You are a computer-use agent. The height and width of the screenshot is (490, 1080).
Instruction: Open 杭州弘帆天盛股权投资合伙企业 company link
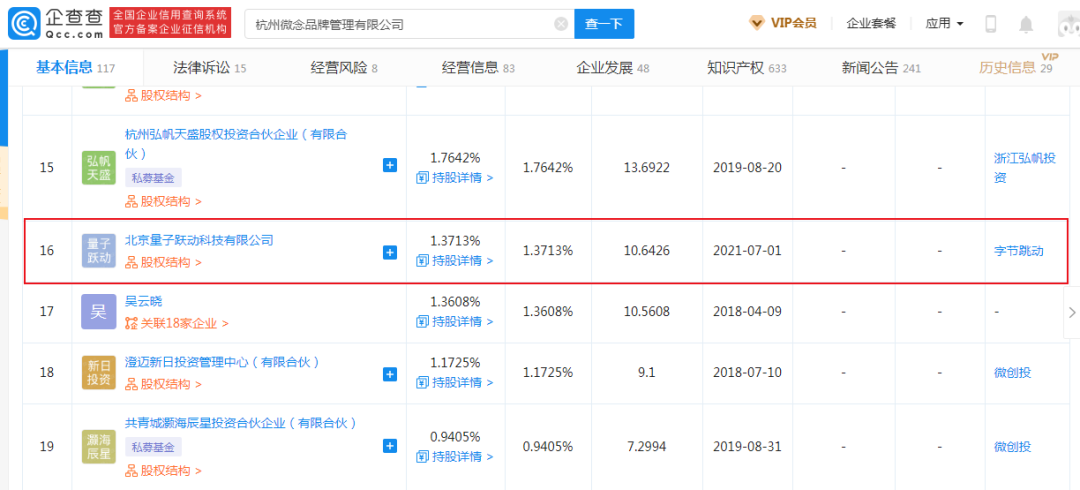[x=236, y=143]
